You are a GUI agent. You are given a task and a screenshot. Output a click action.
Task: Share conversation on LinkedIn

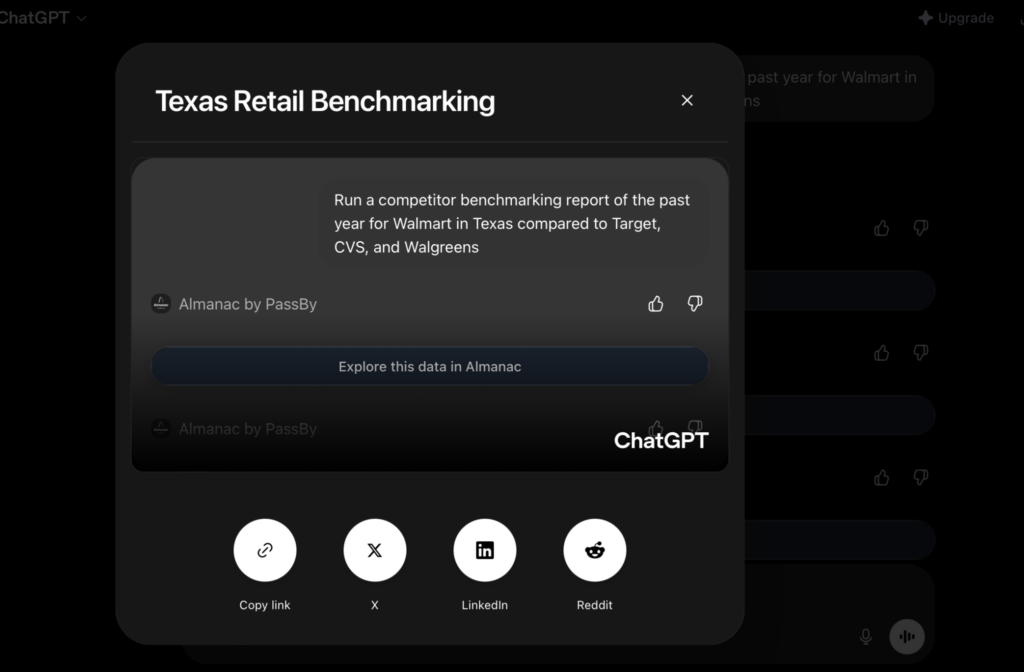[485, 550]
